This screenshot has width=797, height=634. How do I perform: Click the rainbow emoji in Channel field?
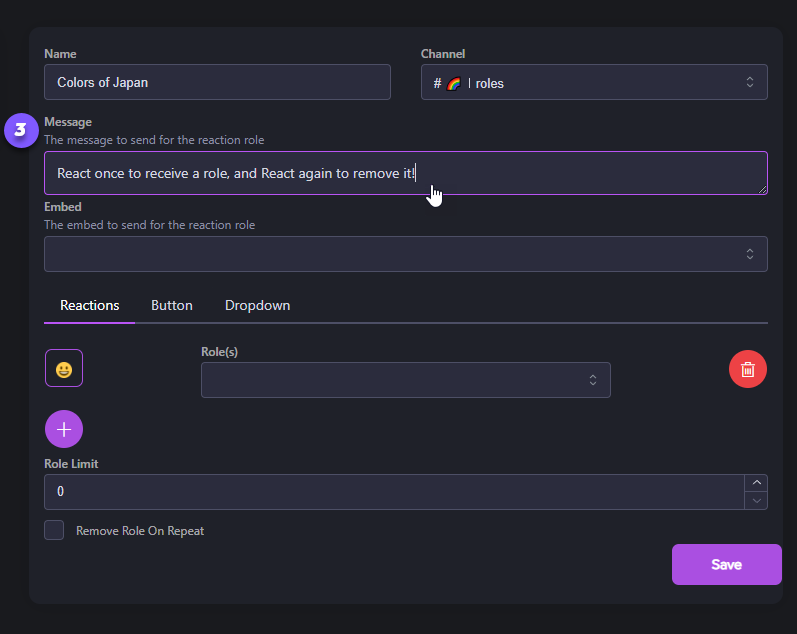coord(453,83)
